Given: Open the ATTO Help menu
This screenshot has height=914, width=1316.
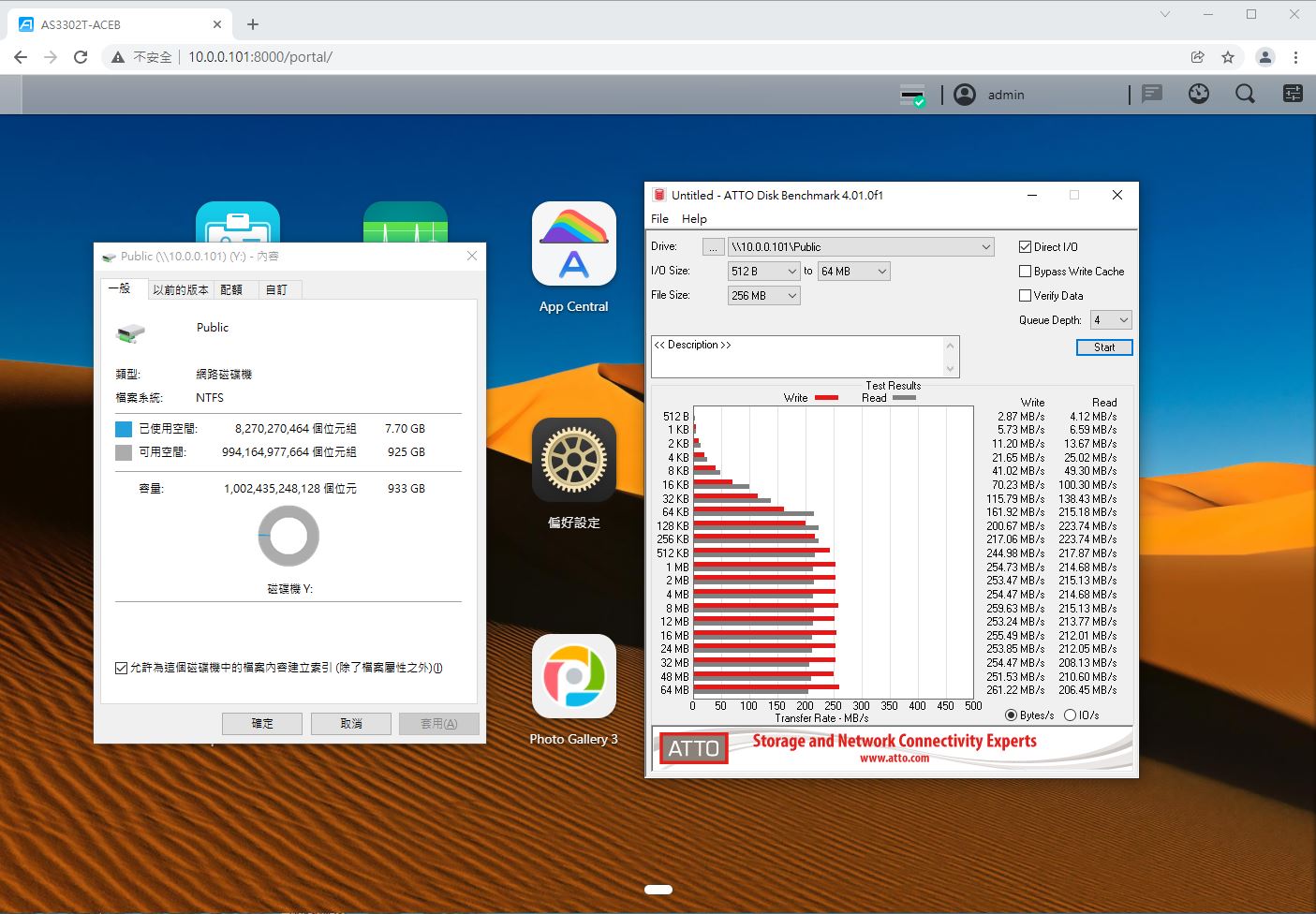Looking at the screenshot, I should click(694, 218).
